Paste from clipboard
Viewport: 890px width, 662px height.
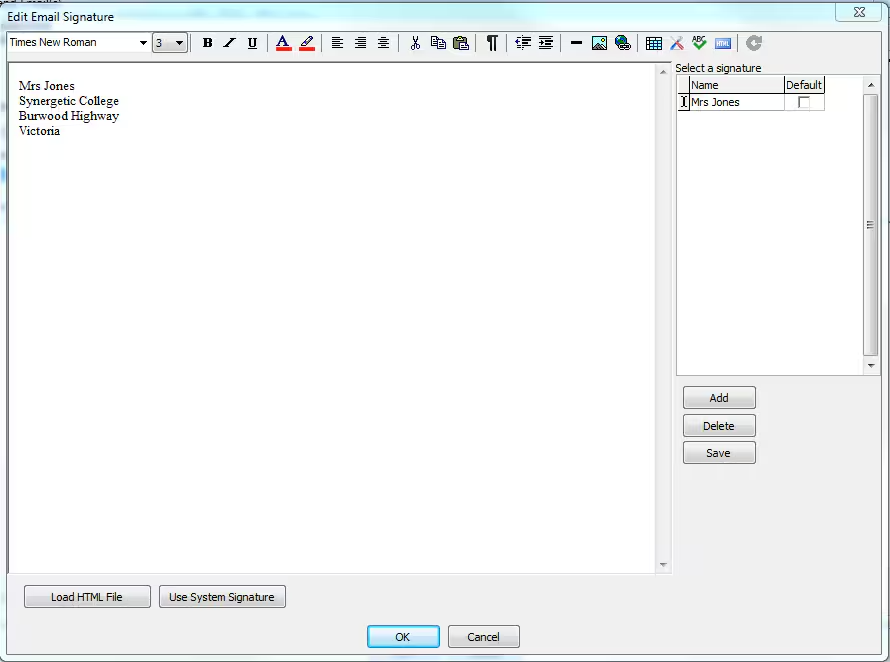(x=461, y=43)
